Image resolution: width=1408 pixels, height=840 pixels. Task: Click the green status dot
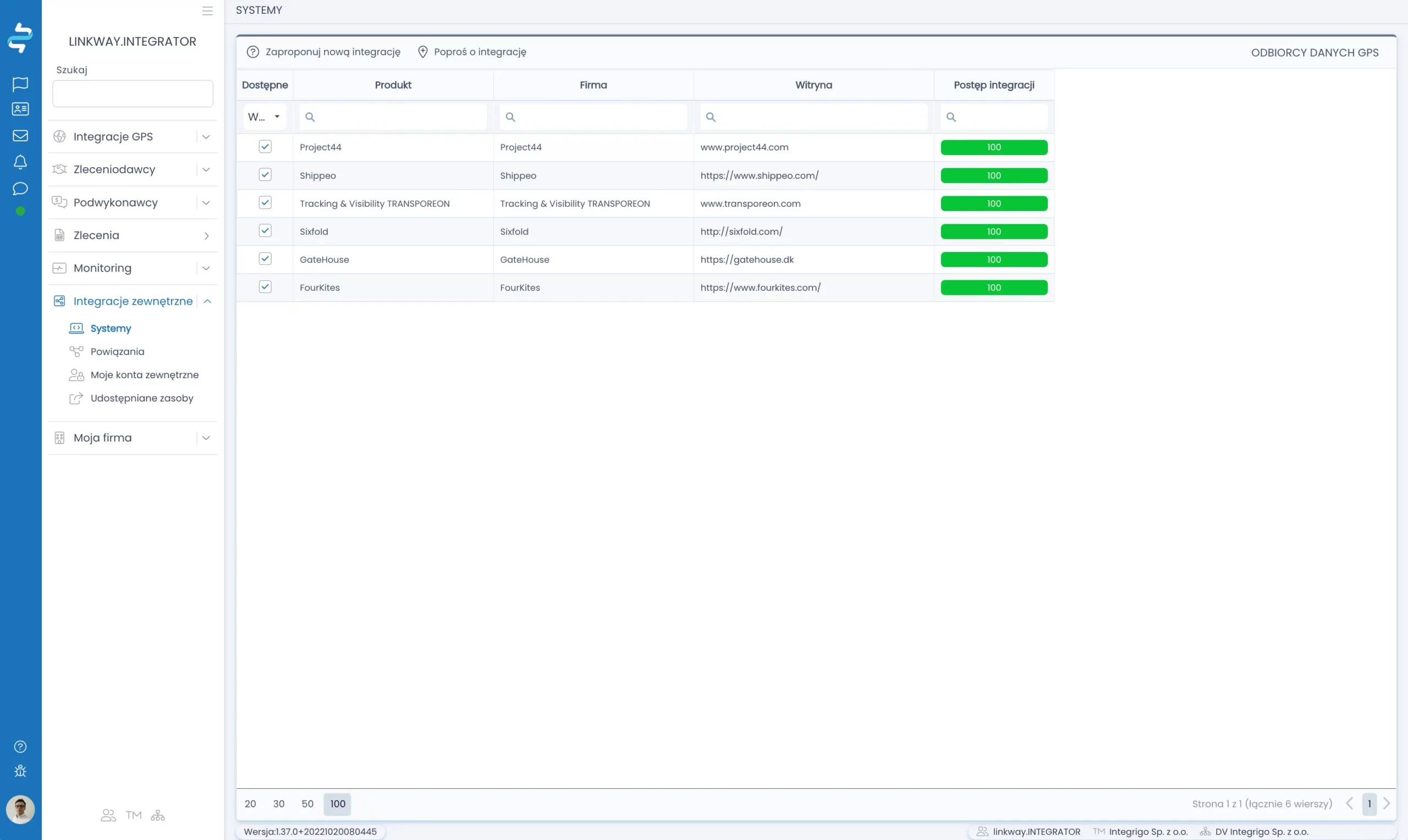20,211
